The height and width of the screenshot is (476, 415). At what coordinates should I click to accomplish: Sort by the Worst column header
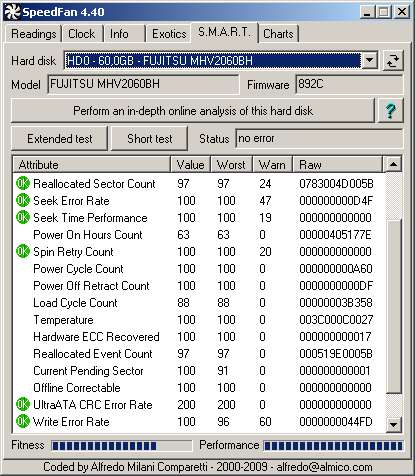click(x=231, y=165)
